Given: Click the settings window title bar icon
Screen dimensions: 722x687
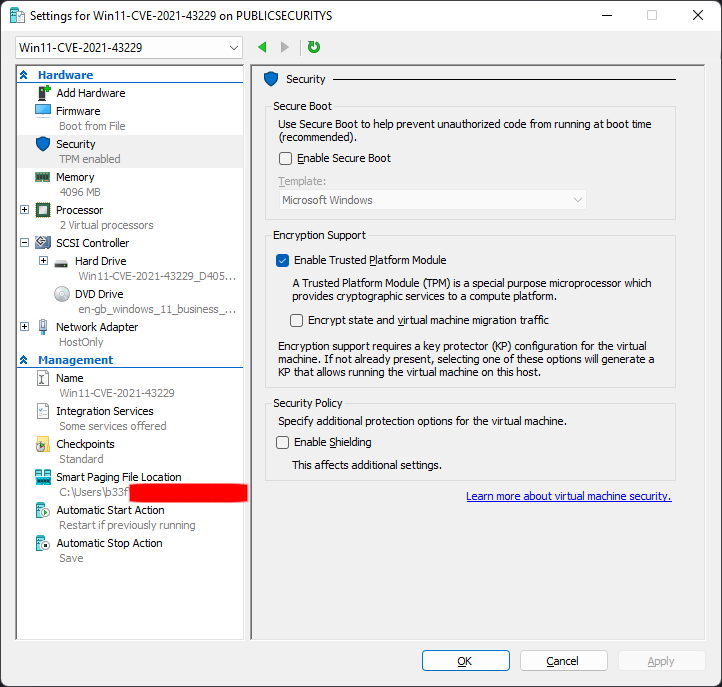Looking at the screenshot, I should tap(17, 16).
